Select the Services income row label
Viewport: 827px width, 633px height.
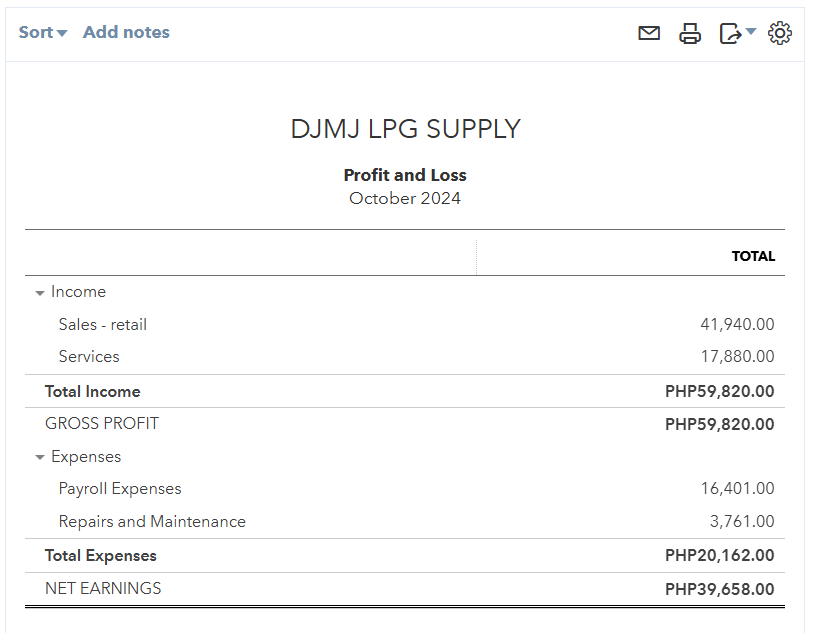pyautogui.click(x=89, y=356)
